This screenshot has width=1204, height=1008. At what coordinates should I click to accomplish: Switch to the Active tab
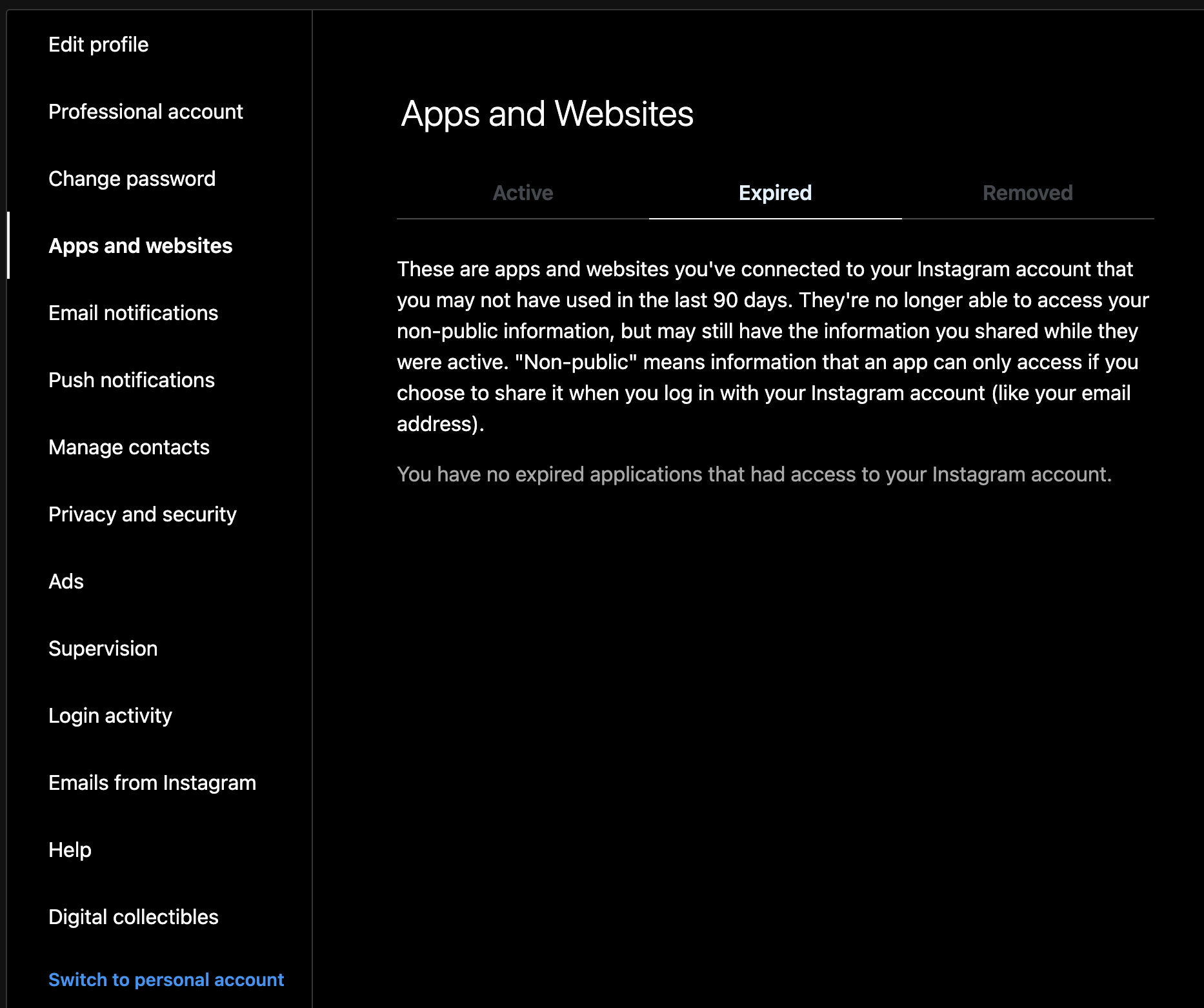(523, 193)
